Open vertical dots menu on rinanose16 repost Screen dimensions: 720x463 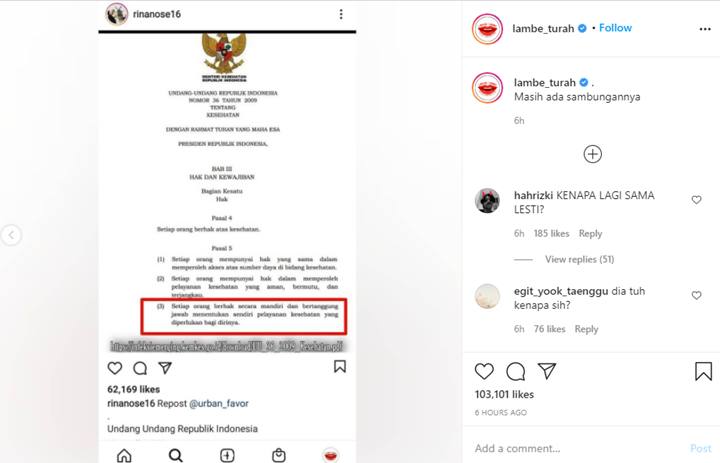(x=341, y=14)
